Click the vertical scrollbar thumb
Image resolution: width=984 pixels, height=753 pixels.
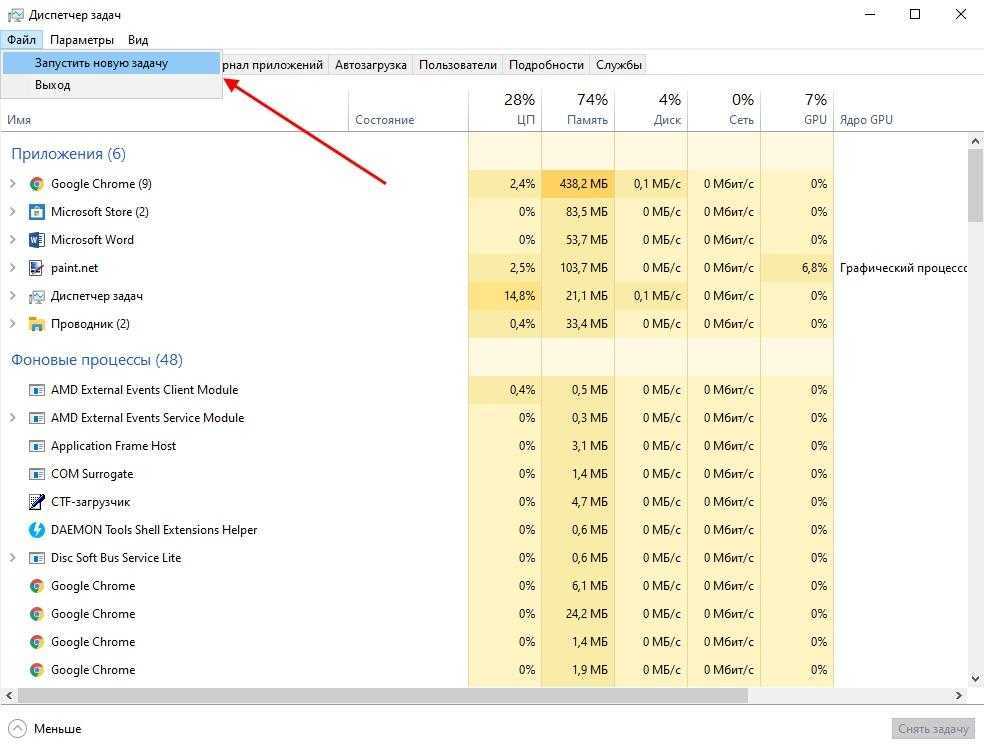(975, 185)
